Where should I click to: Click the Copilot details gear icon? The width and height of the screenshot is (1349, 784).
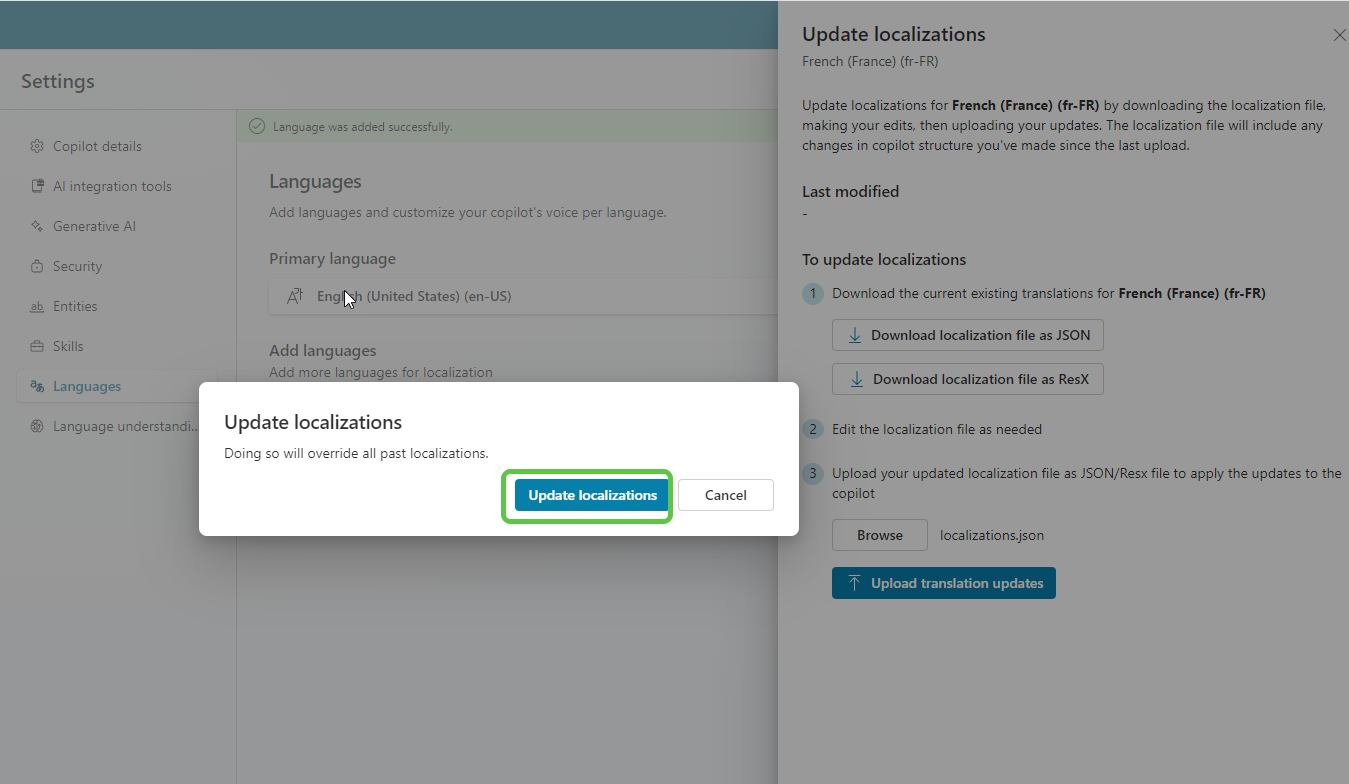coord(37,146)
